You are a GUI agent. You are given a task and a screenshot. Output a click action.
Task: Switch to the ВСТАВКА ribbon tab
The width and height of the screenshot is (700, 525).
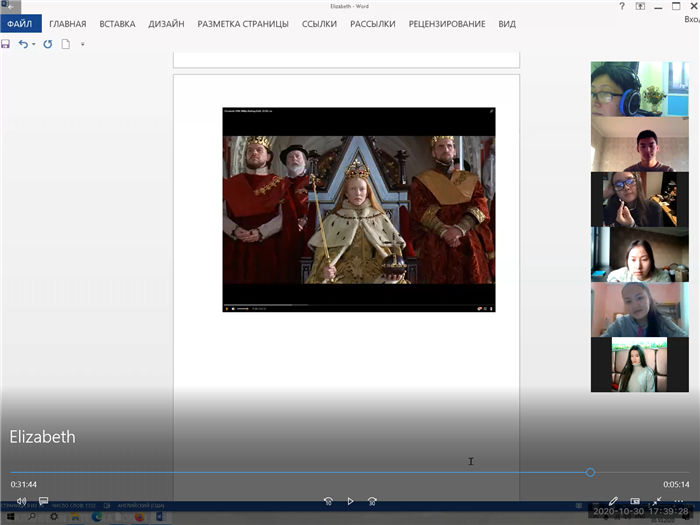click(x=117, y=23)
